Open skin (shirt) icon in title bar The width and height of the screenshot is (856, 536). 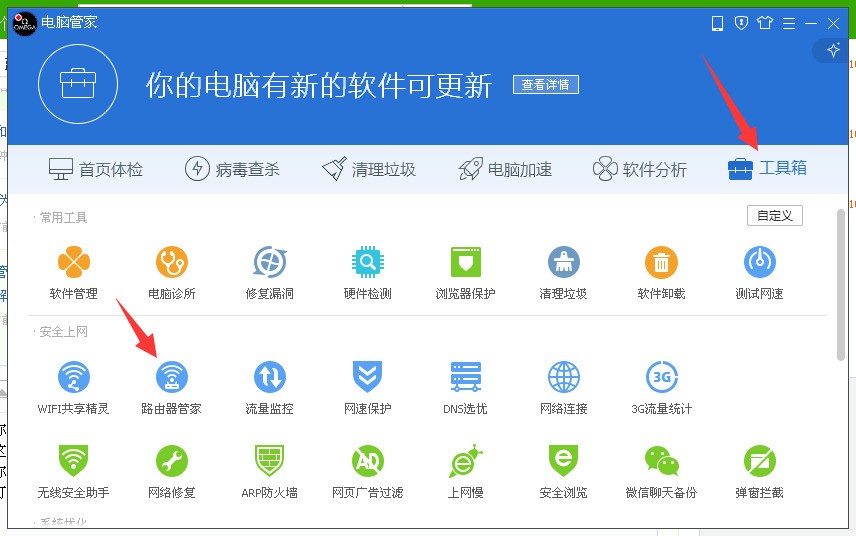[x=765, y=23]
